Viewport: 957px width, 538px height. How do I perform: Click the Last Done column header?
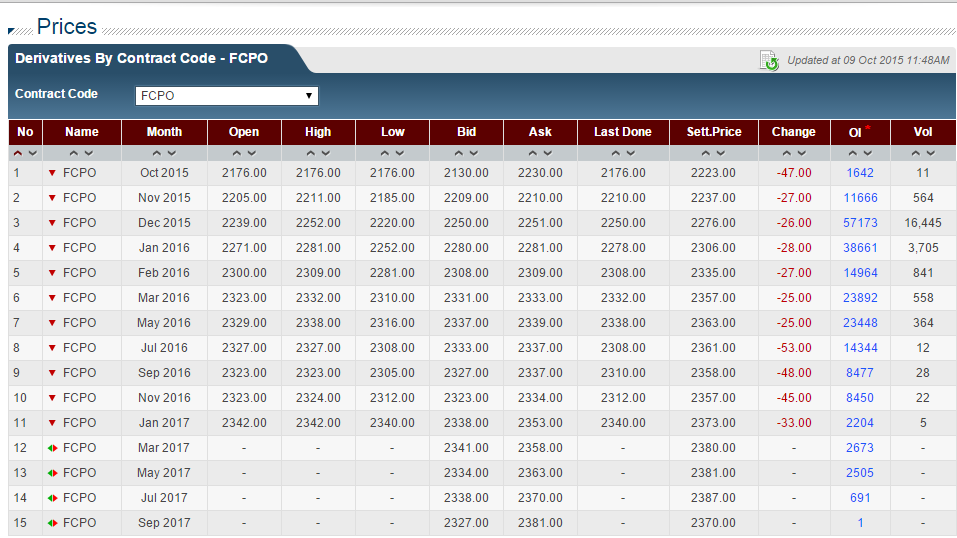pos(623,132)
